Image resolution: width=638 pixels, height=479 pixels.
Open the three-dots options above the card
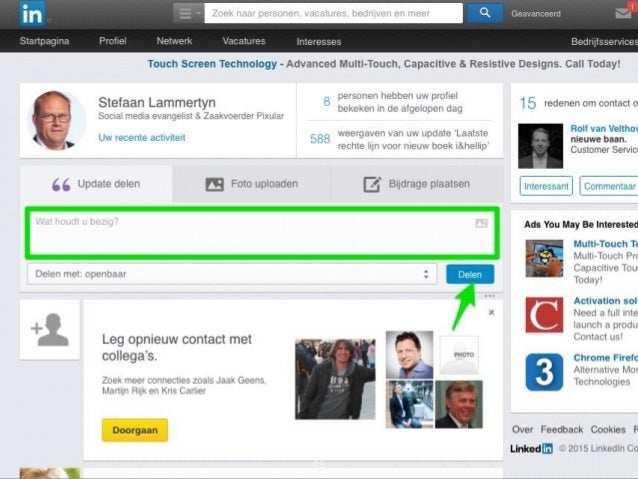pos(489,296)
